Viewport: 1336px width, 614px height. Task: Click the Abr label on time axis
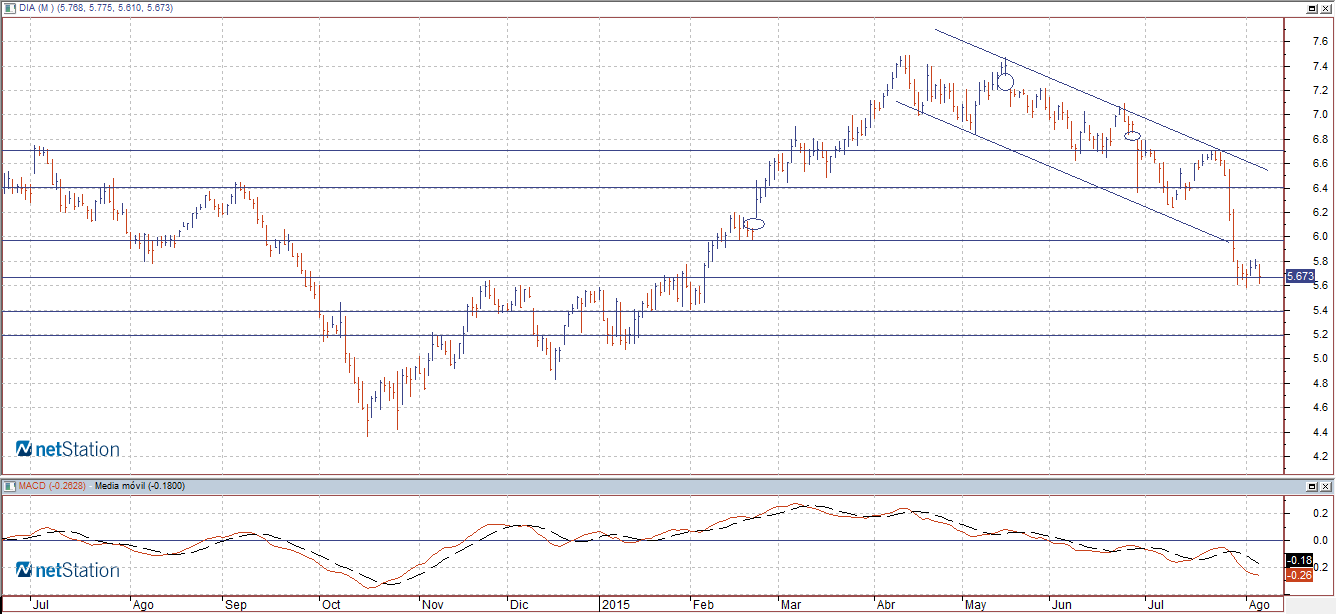tap(886, 605)
